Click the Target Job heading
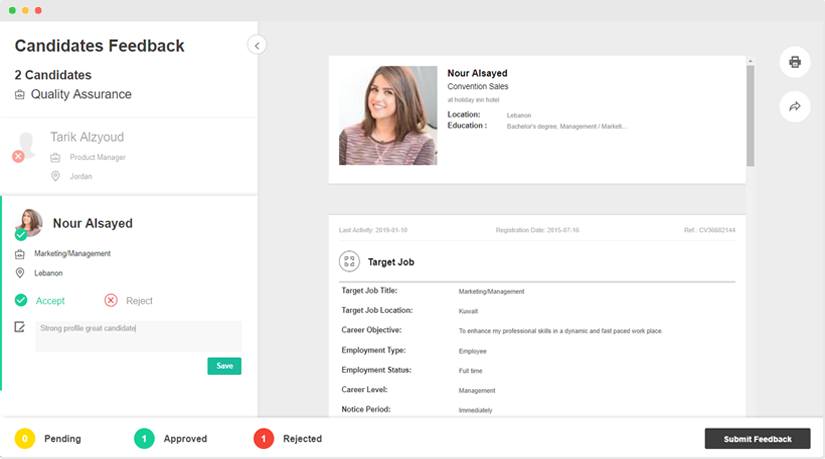The width and height of the screenshot is (825, 459). (391, 262)
